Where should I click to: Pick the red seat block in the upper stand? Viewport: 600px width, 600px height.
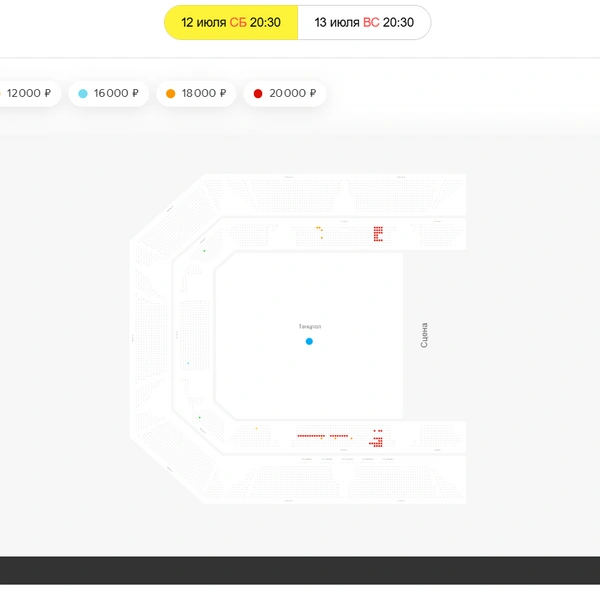click(x=378, y=234)
